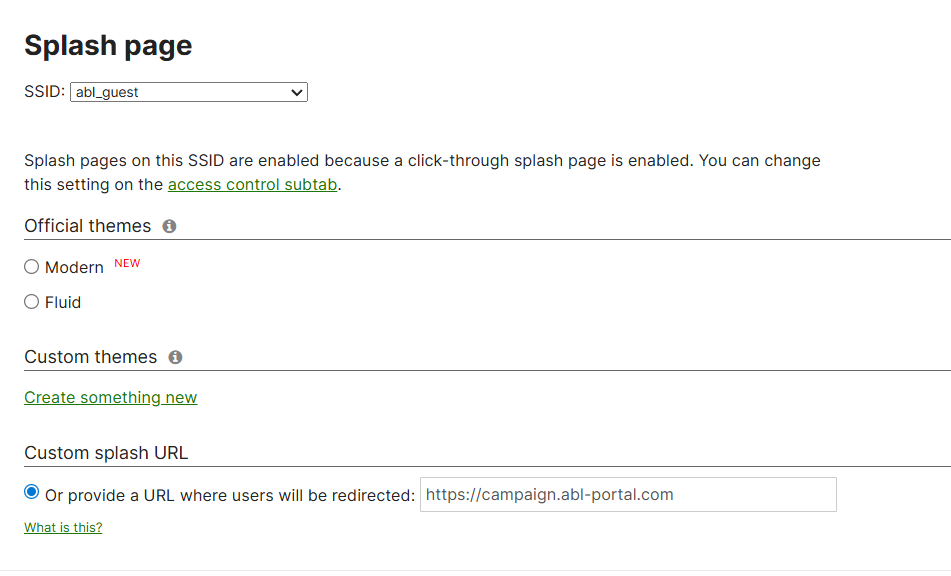This screenshot has height=576, width=951.
Task: Click the Custom splash URL section header
Action: pyautogui.click(x=105, y=452)
